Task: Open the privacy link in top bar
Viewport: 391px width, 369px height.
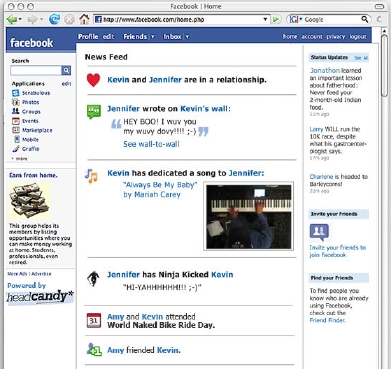Action: click(336, 37)
